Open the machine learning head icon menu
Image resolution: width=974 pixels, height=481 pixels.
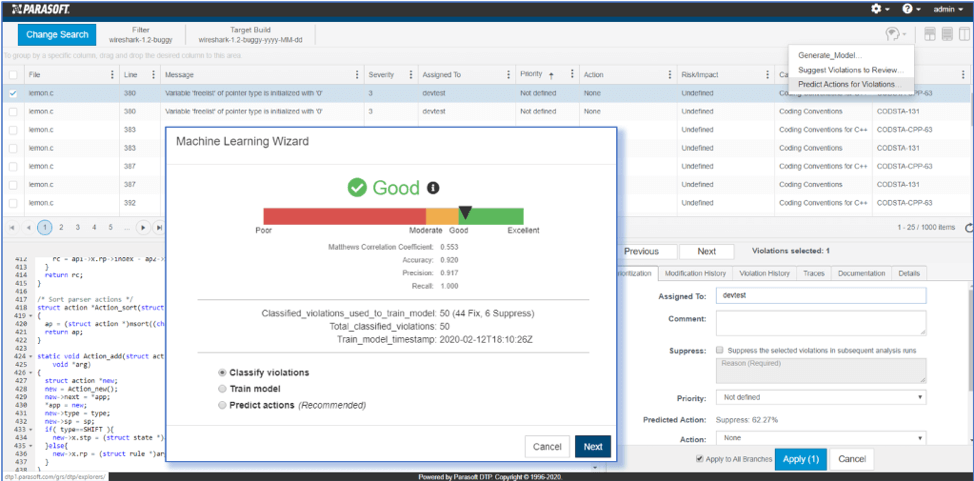[x=895, y=34]
